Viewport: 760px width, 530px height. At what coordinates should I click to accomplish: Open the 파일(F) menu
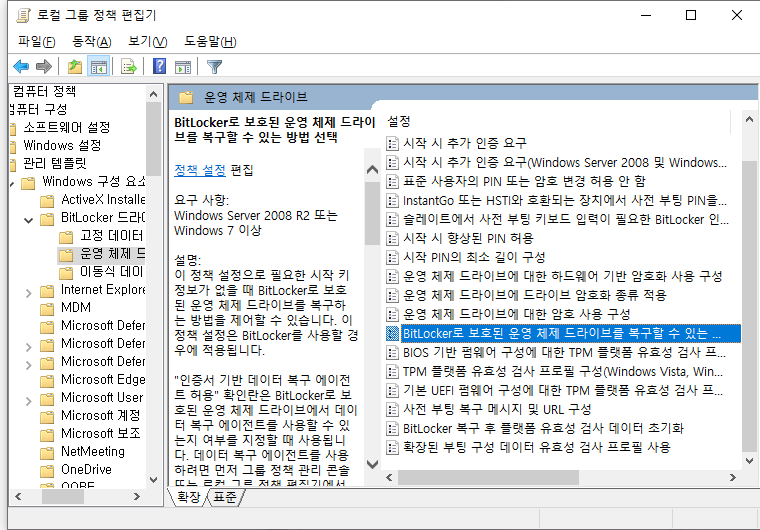click(36, 42)
